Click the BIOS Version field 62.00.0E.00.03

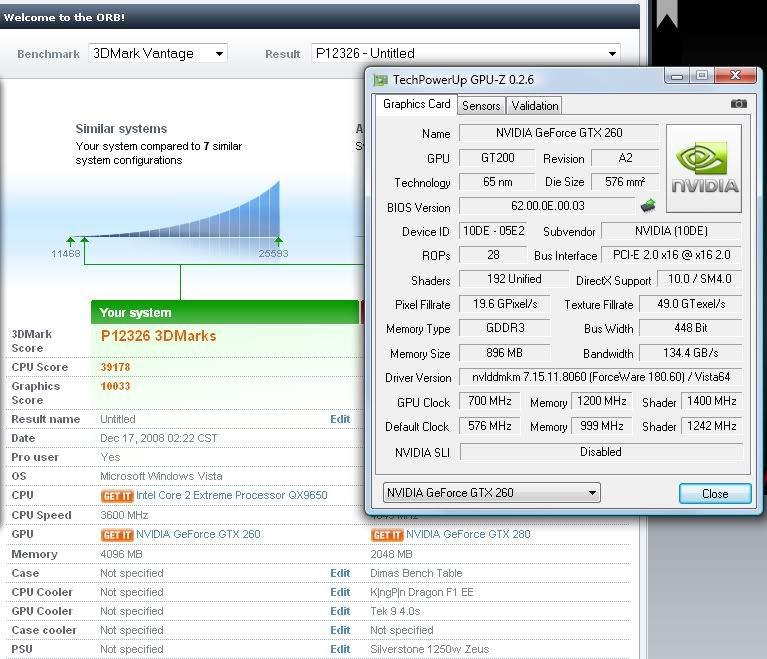pos(547,206)
